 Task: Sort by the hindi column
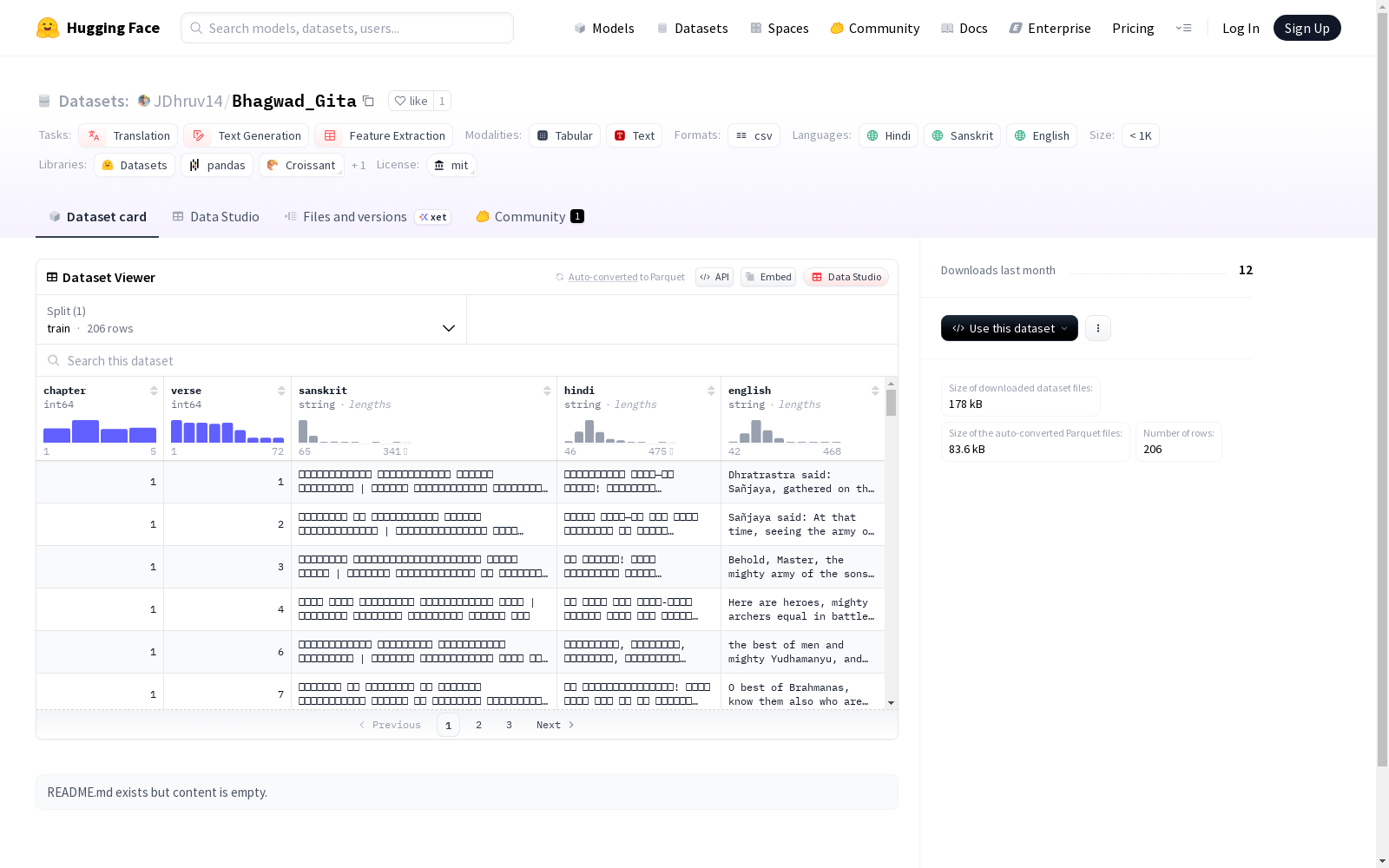pyautogui.click(x=711, y=391)
